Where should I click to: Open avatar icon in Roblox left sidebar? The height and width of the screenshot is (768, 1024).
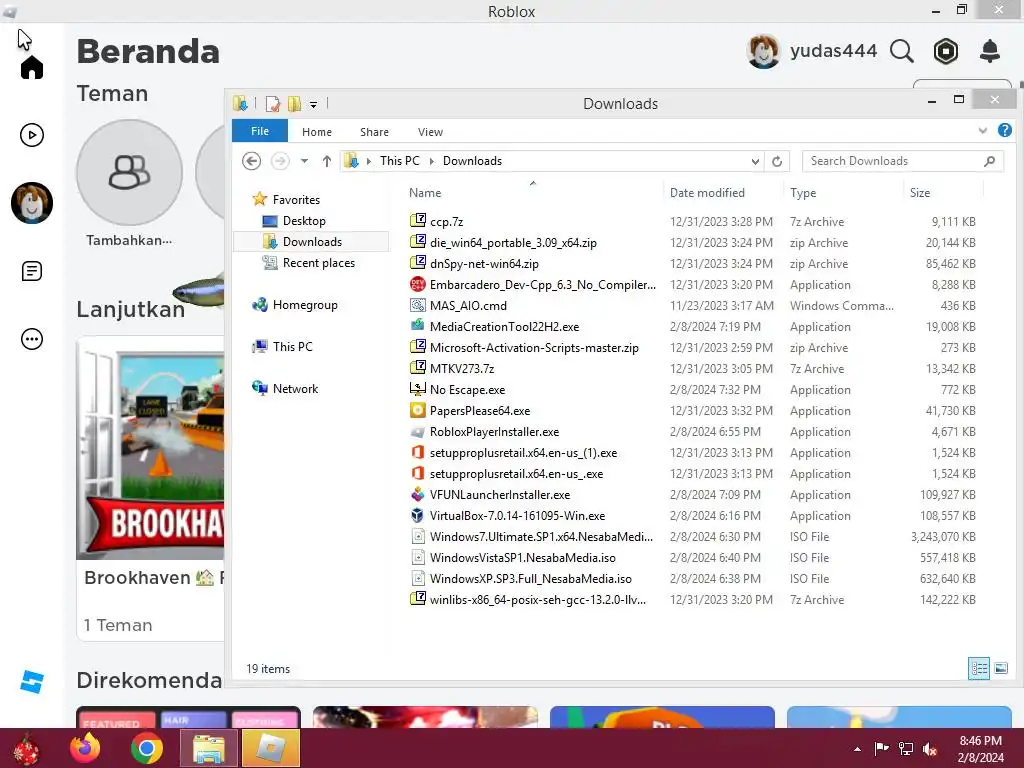tap(31, 203)
